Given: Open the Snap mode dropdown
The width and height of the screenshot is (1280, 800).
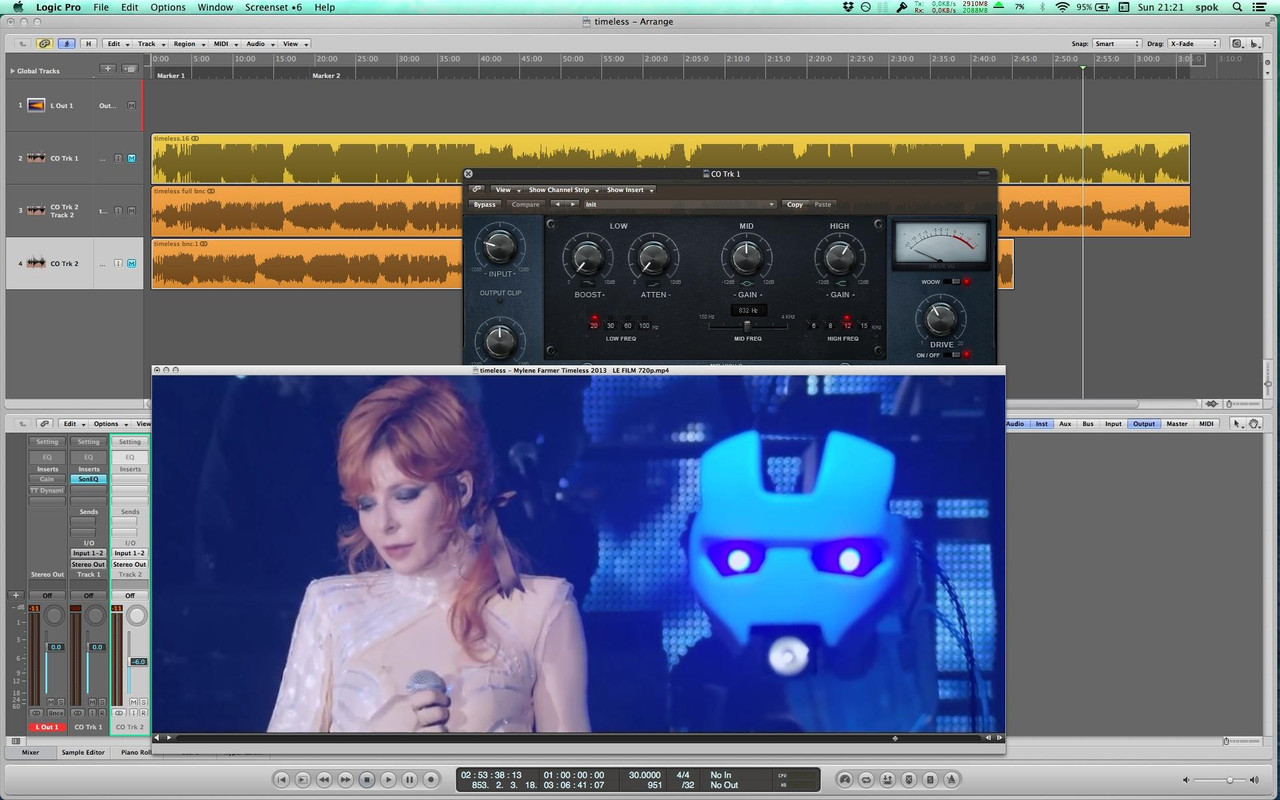Looking at the screenshot, I should (x=1117, y=44).
